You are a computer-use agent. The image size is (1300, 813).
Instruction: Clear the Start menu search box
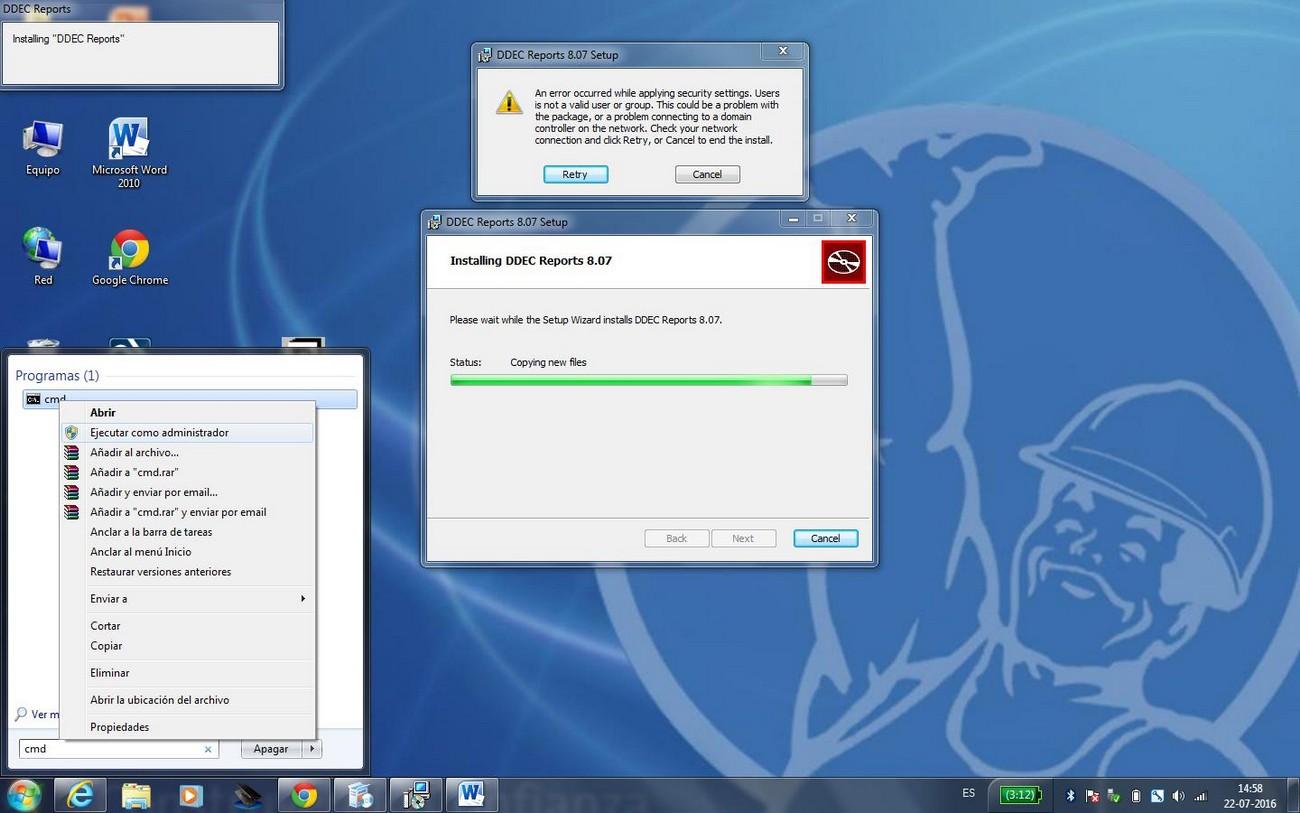tap(208, 749)
